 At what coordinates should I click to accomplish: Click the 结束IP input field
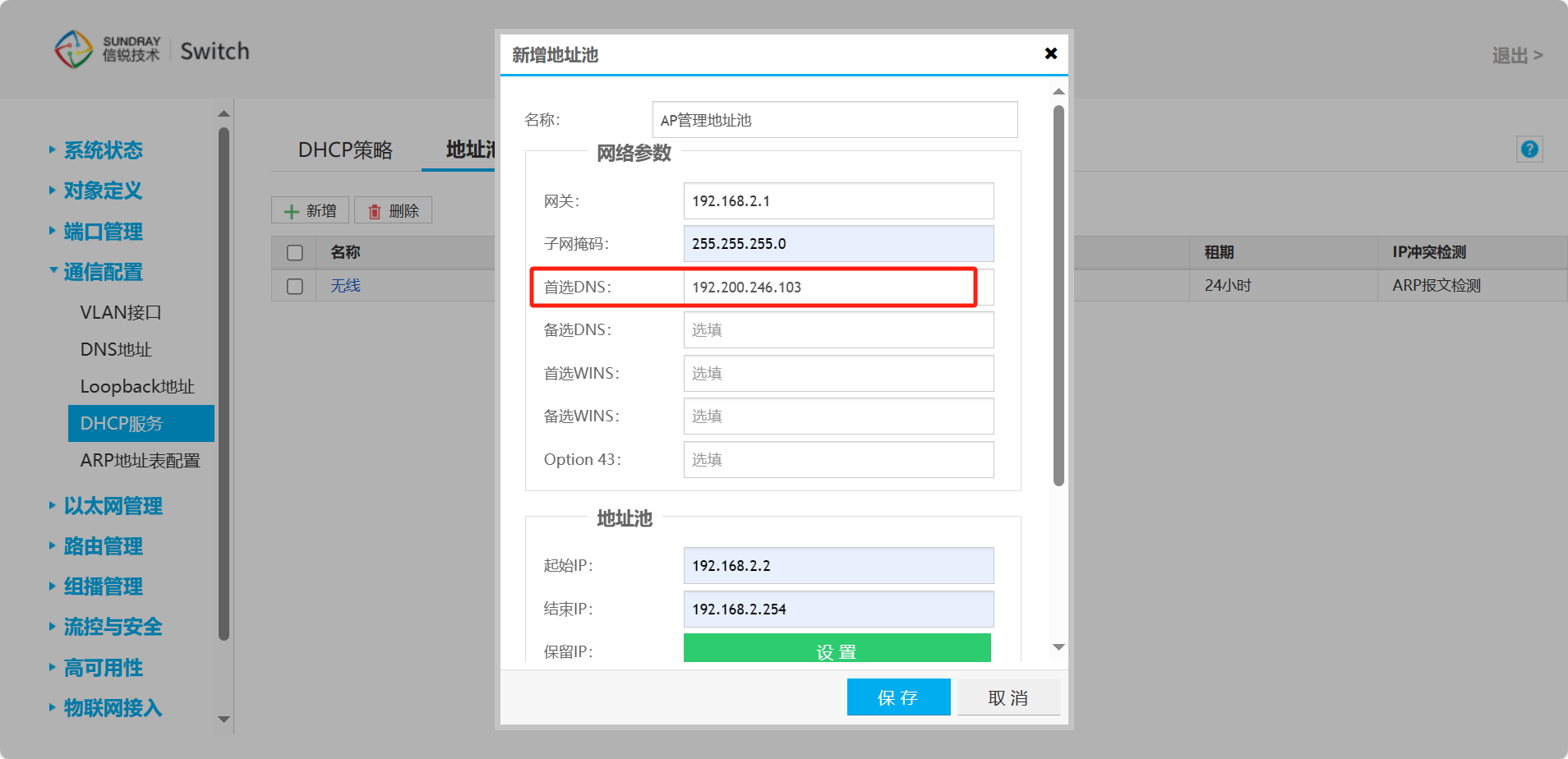tap(838, 609)
